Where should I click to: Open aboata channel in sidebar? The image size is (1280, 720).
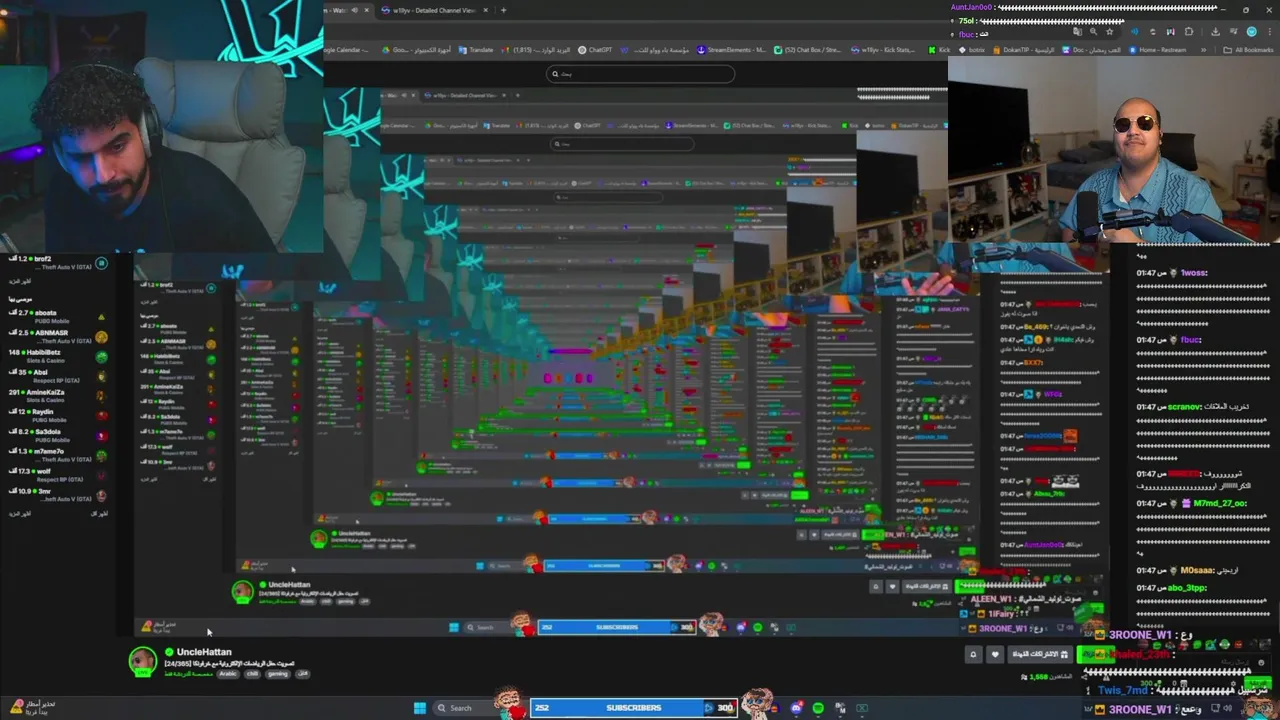pyautogui.click(x=58, y=316)
